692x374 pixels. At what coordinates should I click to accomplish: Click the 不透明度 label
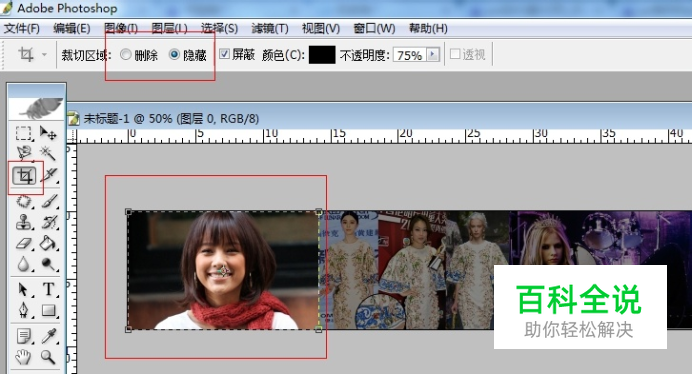(x=365, y=55)
